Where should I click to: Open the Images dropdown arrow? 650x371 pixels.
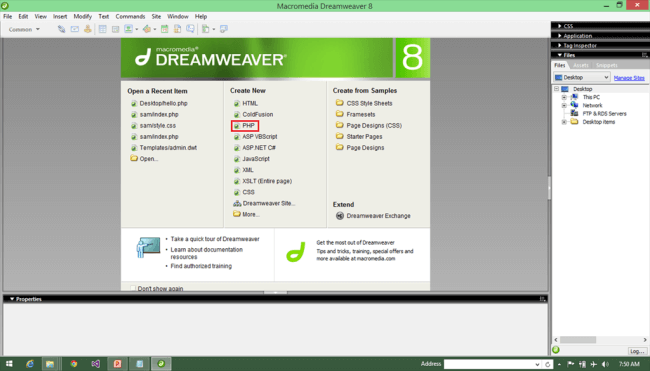(136, 29)
